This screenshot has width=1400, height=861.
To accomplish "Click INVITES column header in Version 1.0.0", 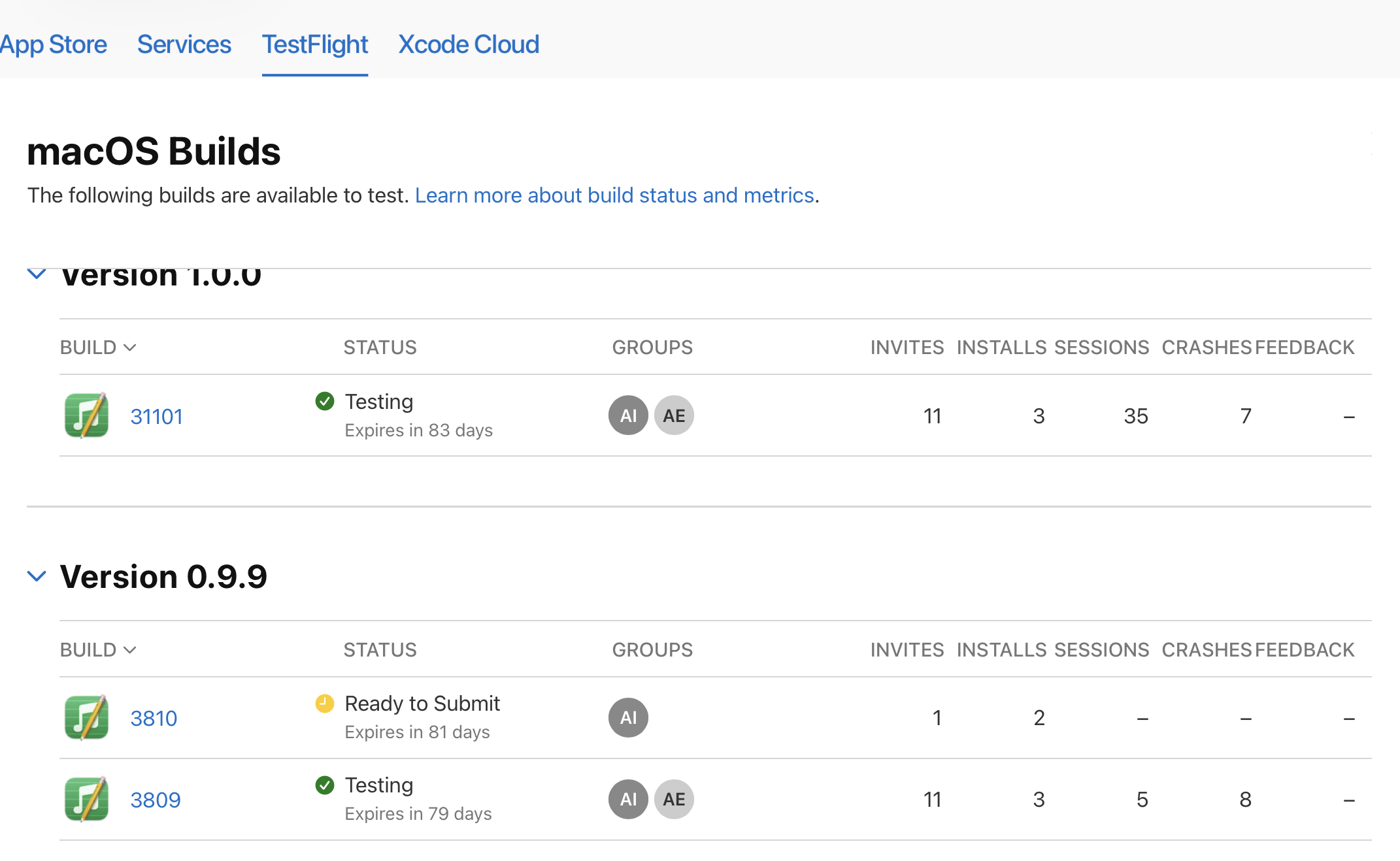I will coord(907,348).
